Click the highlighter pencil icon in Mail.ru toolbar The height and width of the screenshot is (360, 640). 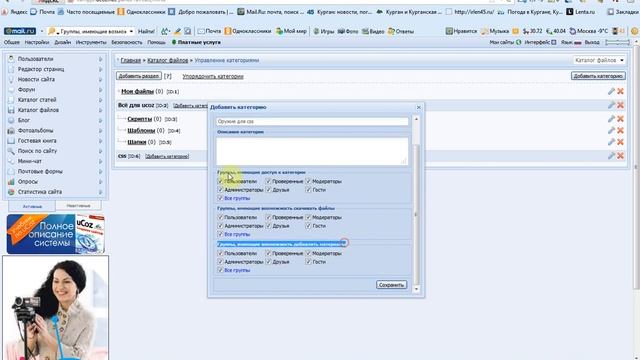click(177, 31)
